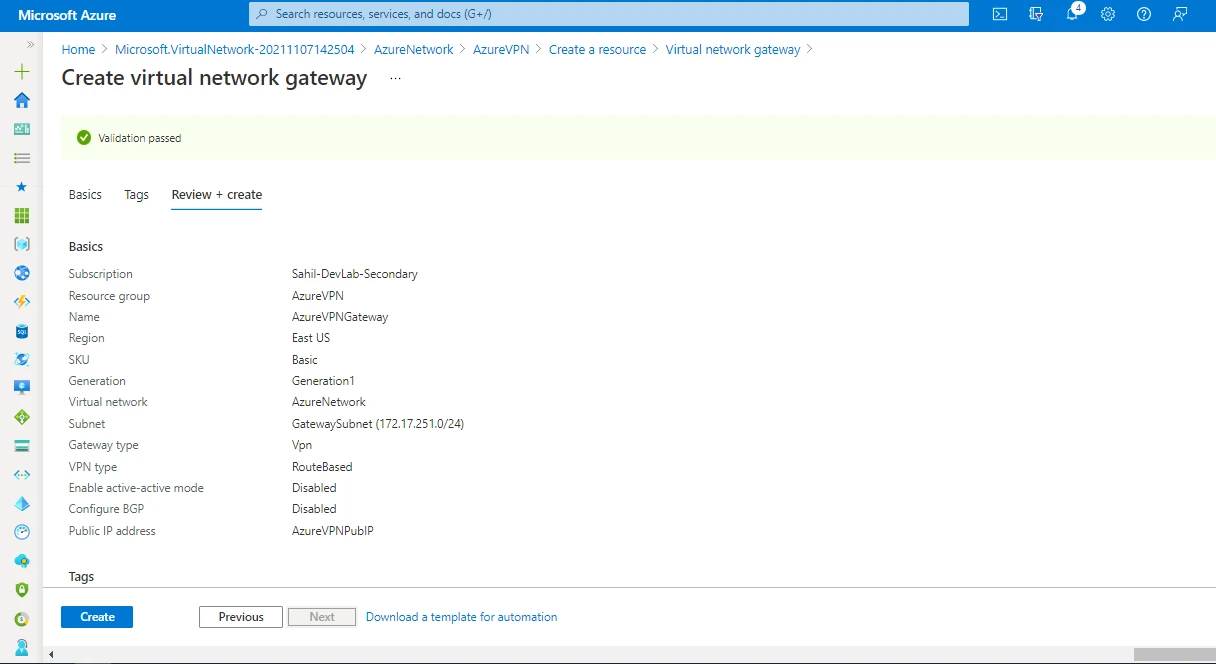Switch to the Basics tab
Screen dimensions: 1216x664
85,194
